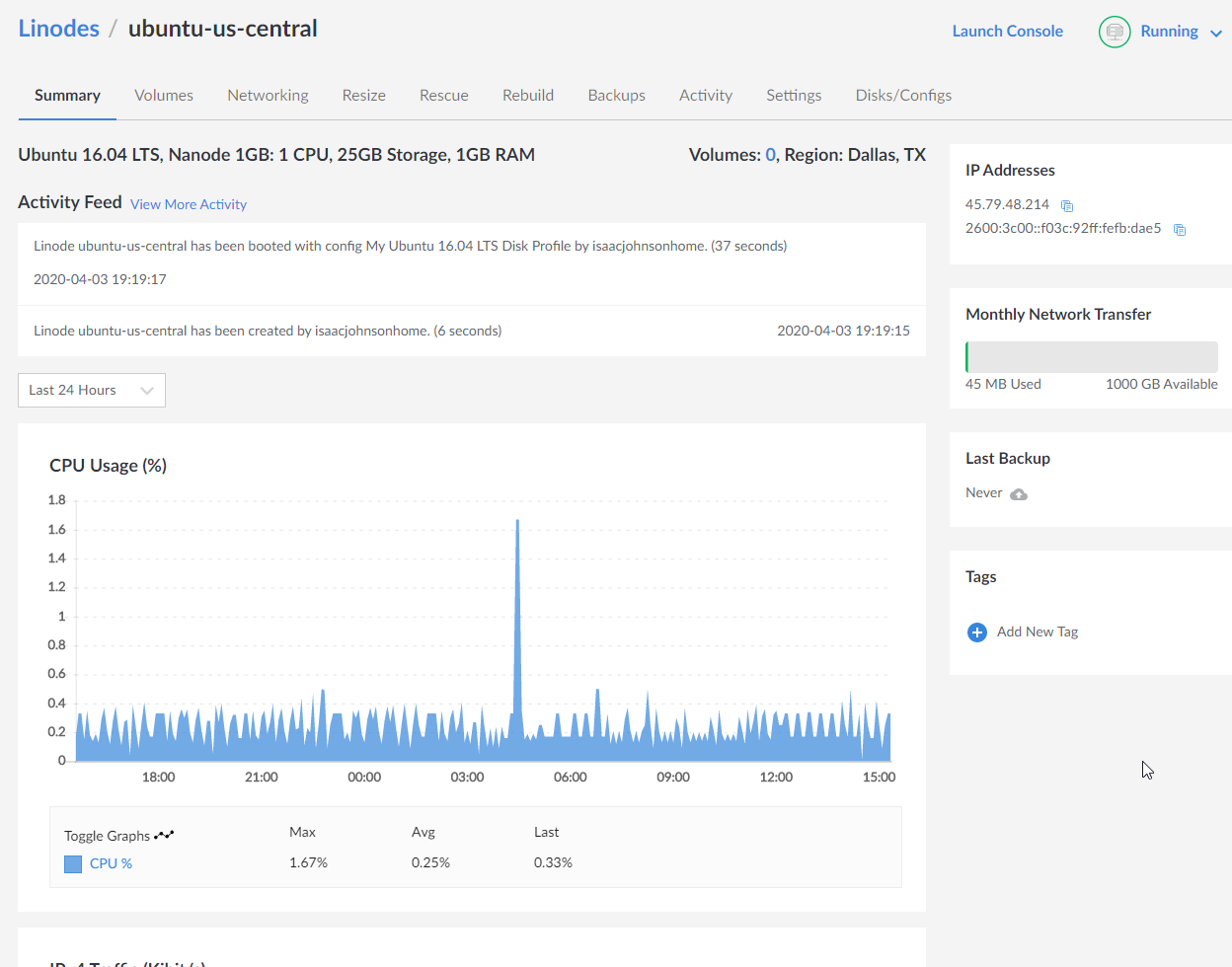Image resolution: width=1232 pixels, height=967 pixels.
Task: Toggle the CPU % blue legend swatch
Action: (x=73, y=864)
